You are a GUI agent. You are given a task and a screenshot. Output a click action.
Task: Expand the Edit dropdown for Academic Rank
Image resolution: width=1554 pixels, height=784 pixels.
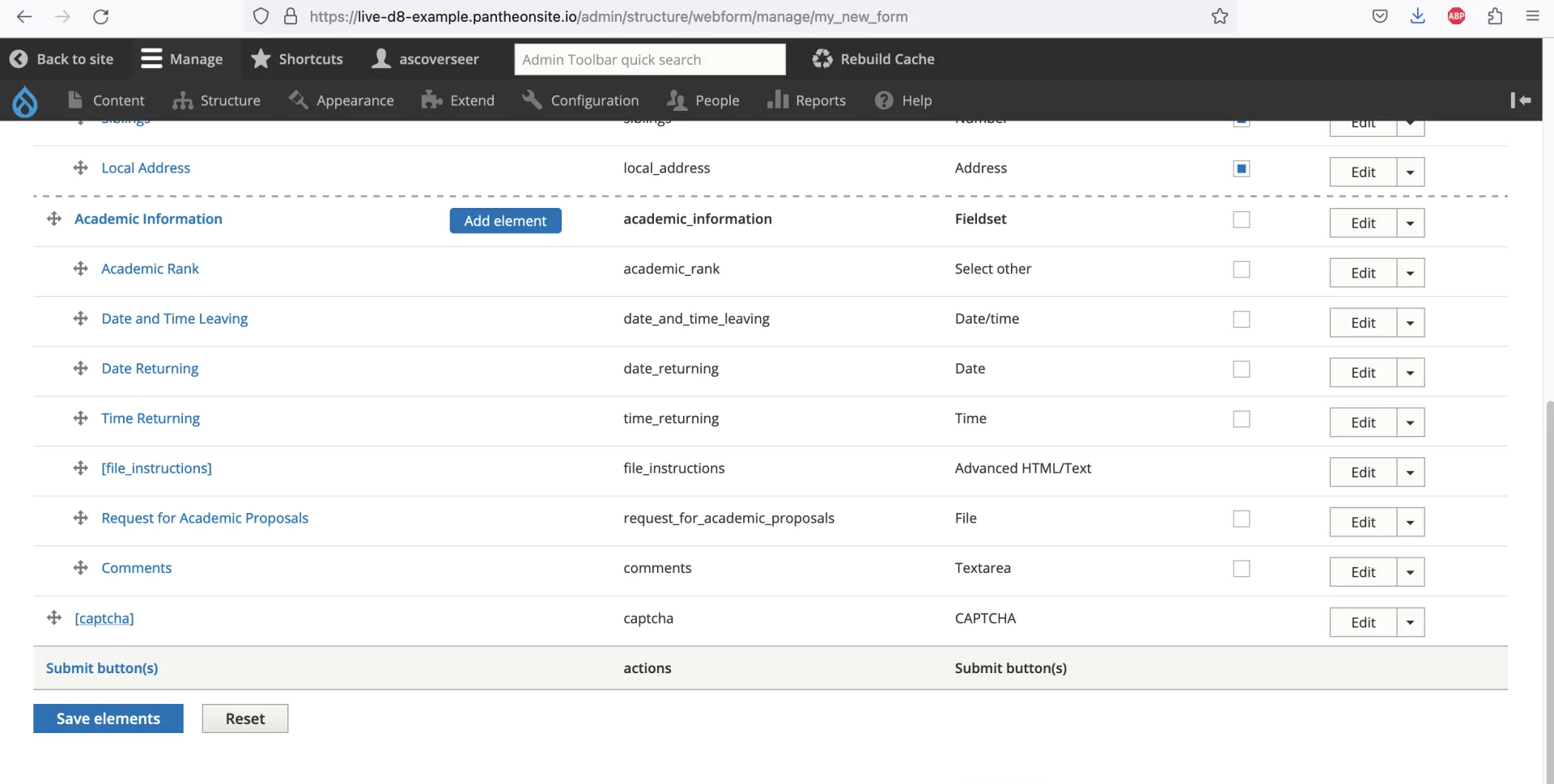[x=1411, y=273]
